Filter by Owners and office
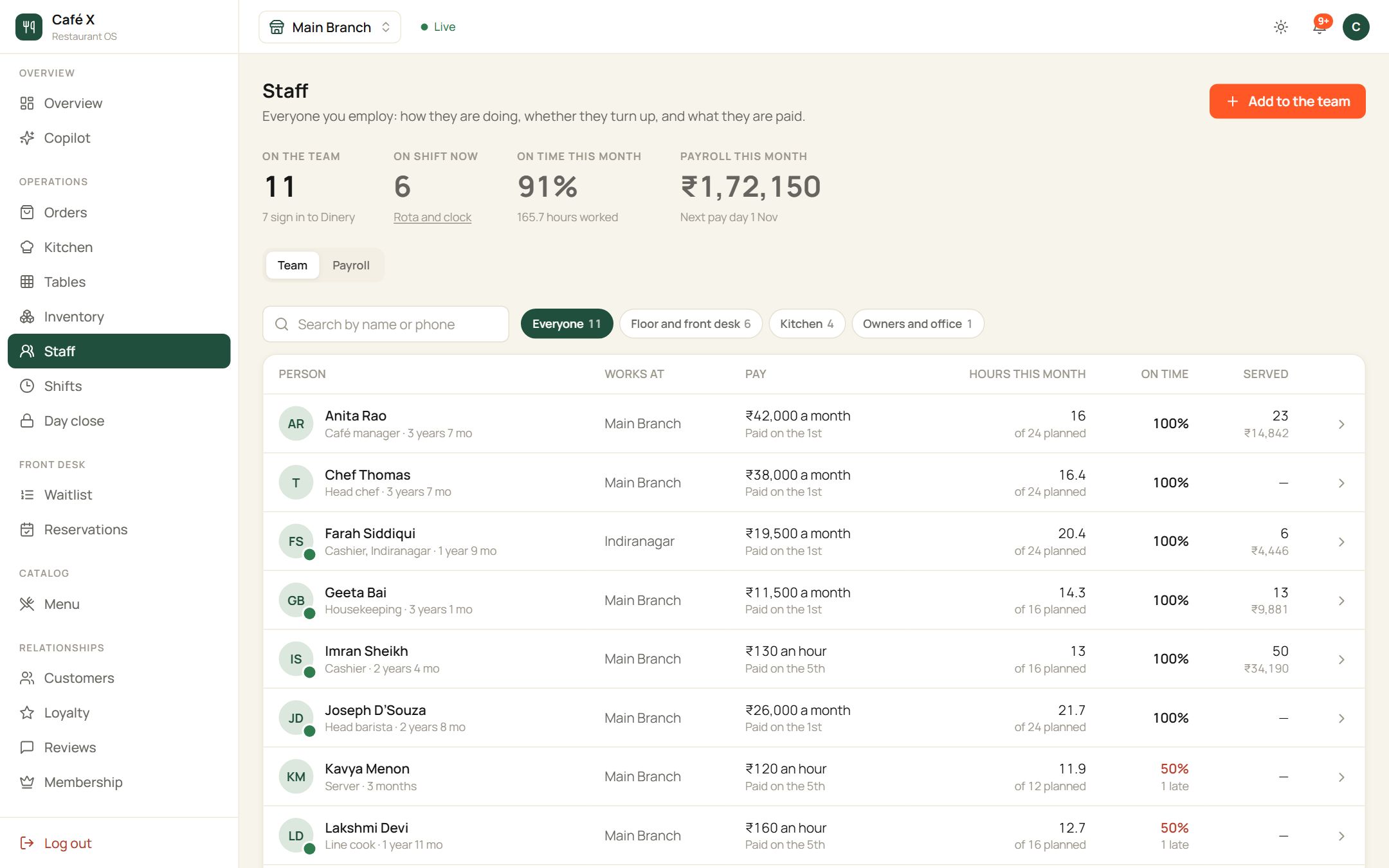The height and width of the screenshot is (868, 1389). (x=918, y=324)
